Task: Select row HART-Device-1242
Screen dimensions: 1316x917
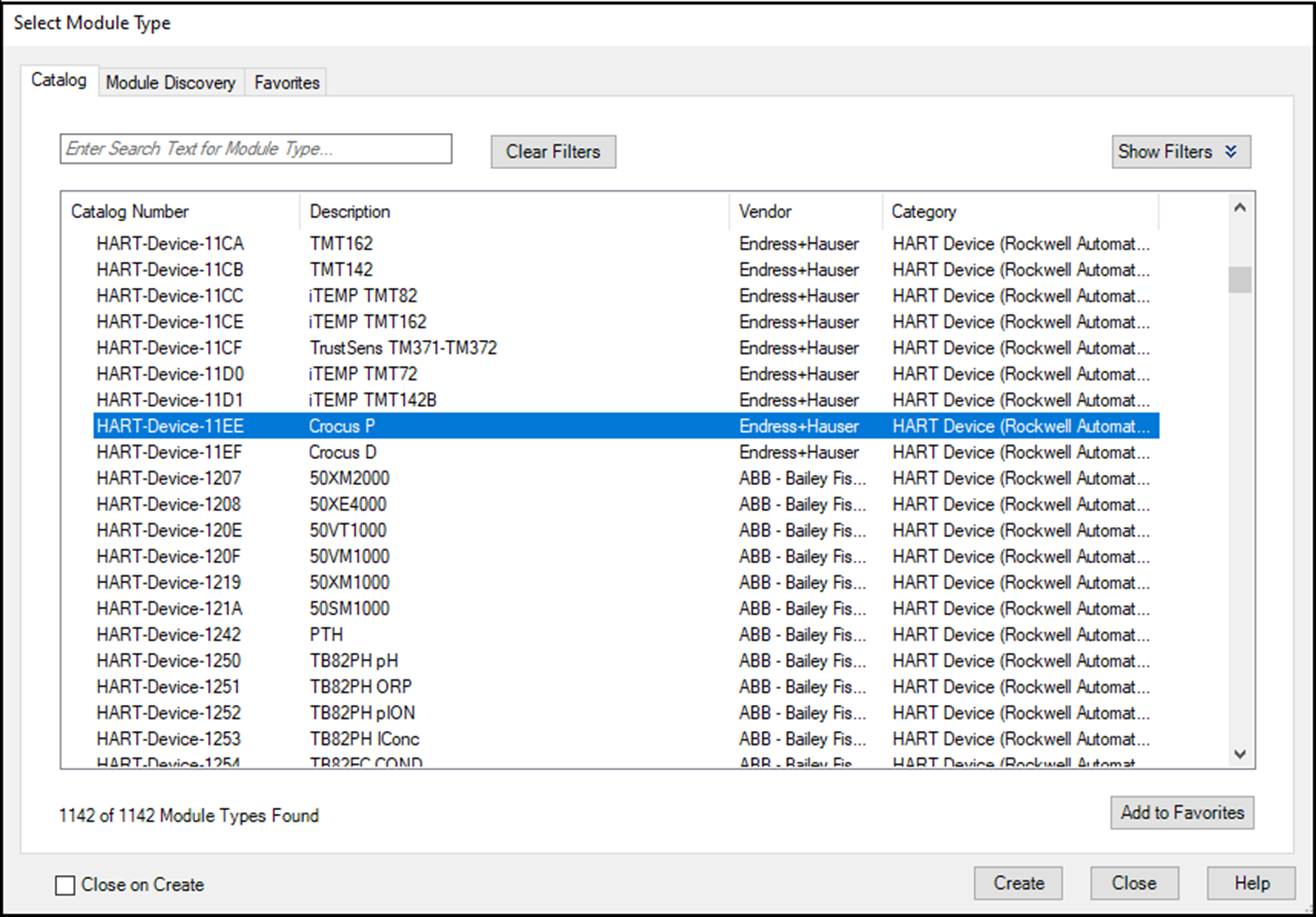Action: (x=626, y=634)
